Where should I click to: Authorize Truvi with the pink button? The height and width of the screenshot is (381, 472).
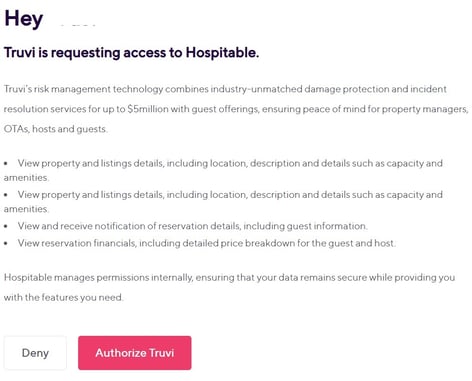pyautogui.click(x=135, y=353)
